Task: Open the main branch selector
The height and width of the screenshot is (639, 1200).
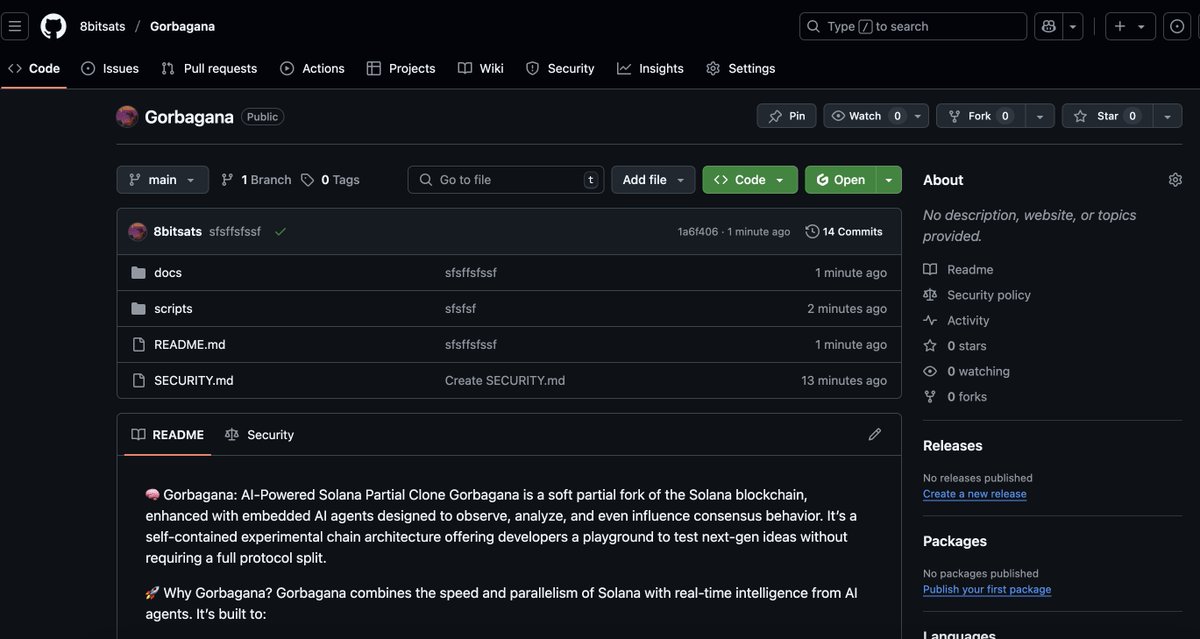Action: pyautogui.click(x=163, y=180)
